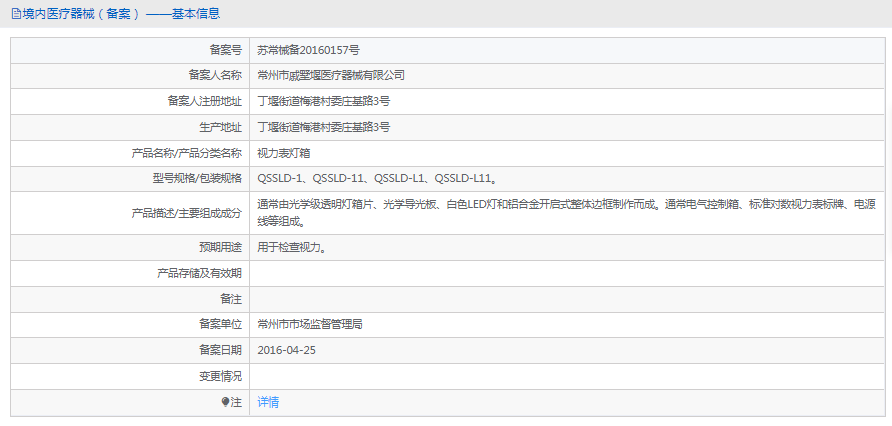Click the production address value beside 生产地址
The image size is (892, 426).
[323, 127]
